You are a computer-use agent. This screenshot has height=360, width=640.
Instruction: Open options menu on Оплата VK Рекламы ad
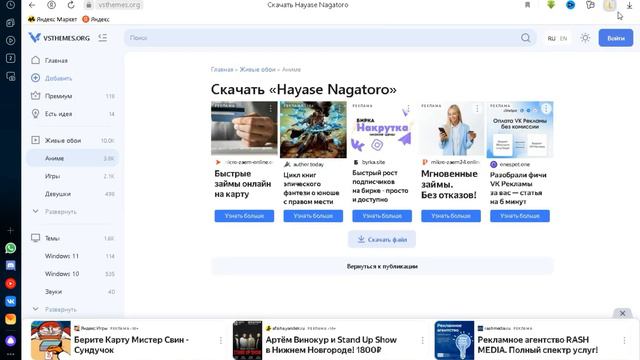pyautogui.click(x=546, y=108)
